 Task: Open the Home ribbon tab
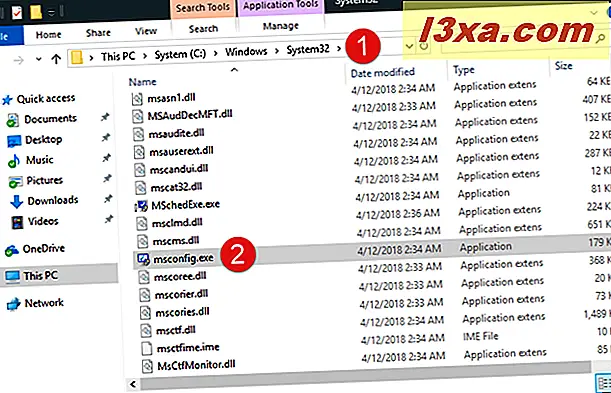(x=48, y=35)
